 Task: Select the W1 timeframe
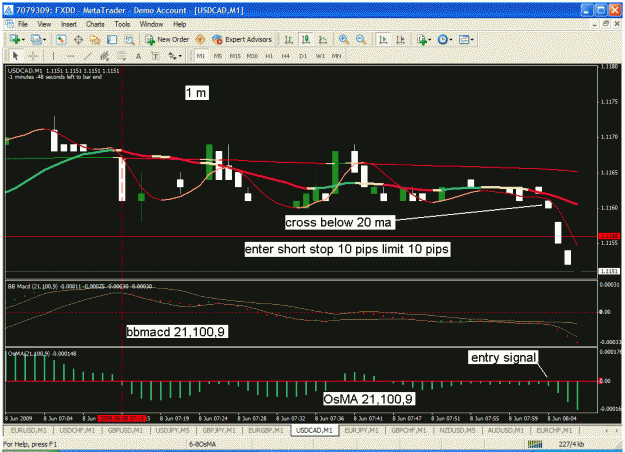pos(320,56)
